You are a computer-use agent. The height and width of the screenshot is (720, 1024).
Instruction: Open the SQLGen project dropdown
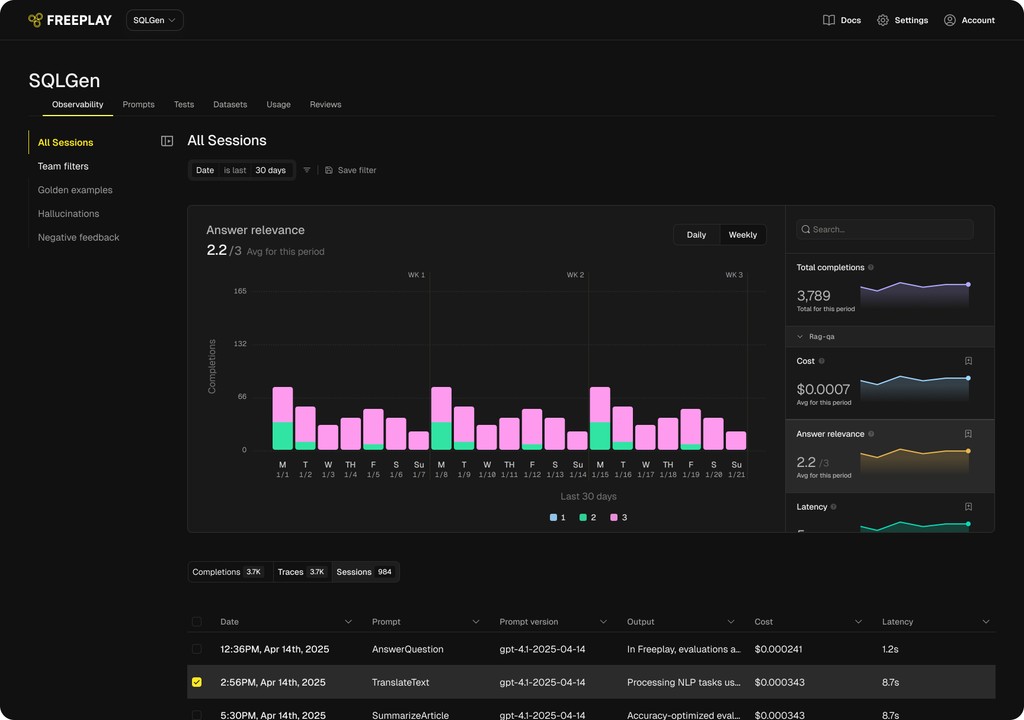coord(153,19)
